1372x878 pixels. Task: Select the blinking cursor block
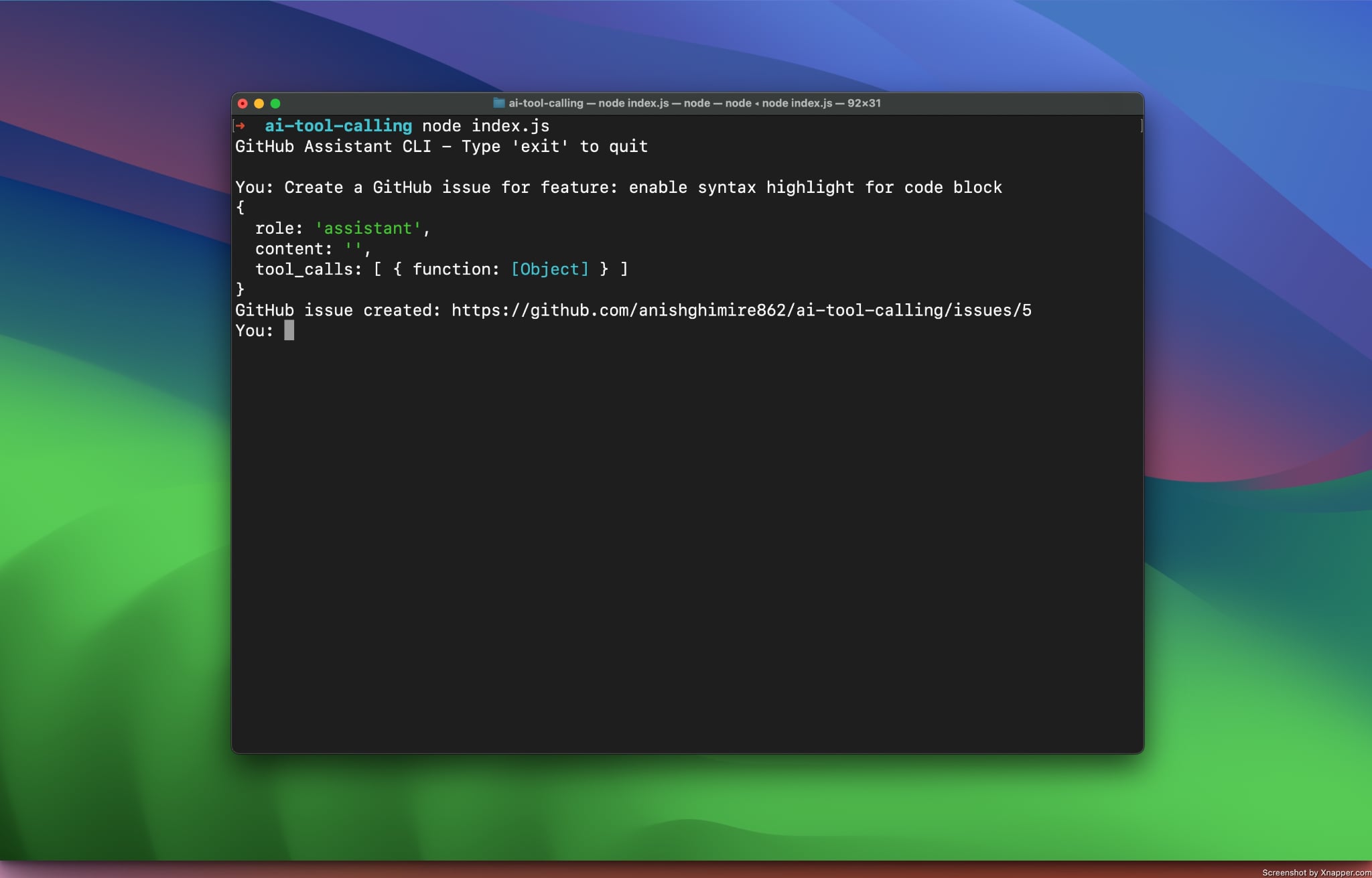(x=289, y=331)
